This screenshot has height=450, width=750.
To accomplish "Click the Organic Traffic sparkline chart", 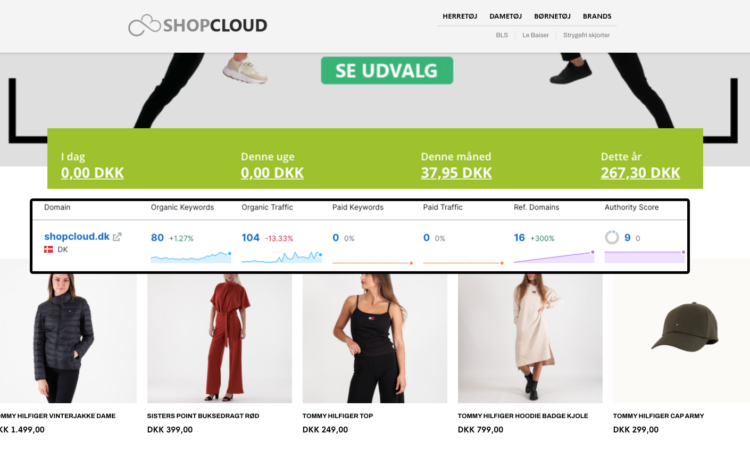I will tap(282, 257).
